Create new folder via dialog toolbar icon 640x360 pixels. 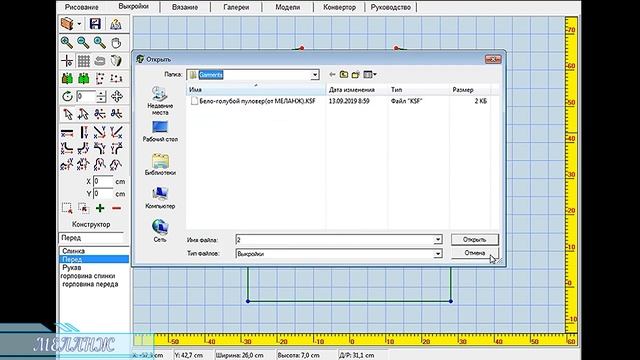pos(356,74)
